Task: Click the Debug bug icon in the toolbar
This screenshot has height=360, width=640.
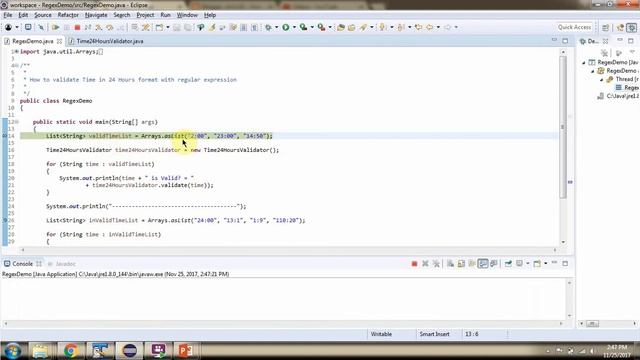Action: (268, 27)
